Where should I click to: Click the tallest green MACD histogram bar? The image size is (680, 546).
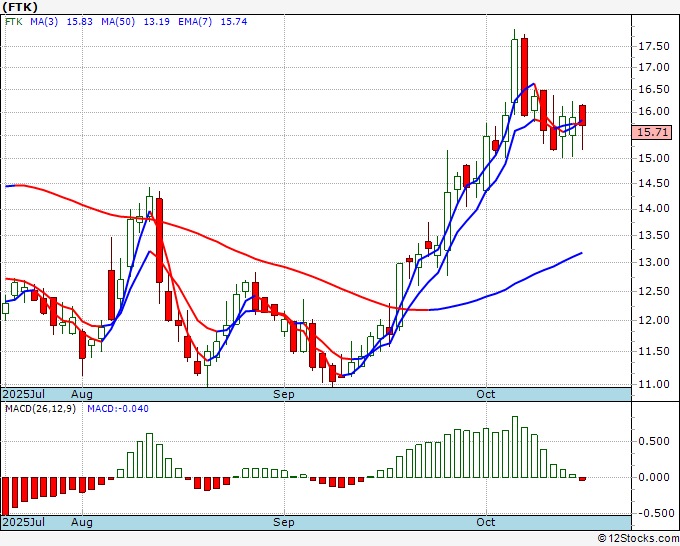pos(515,447)
